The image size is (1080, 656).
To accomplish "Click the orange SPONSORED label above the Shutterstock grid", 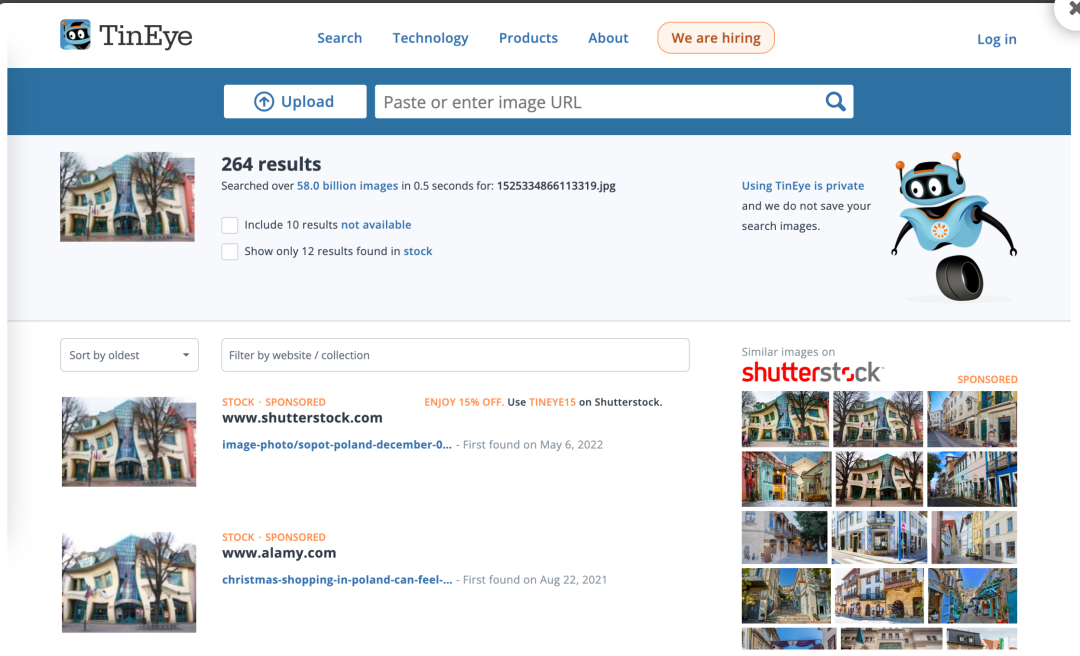I will click(987, 380).
